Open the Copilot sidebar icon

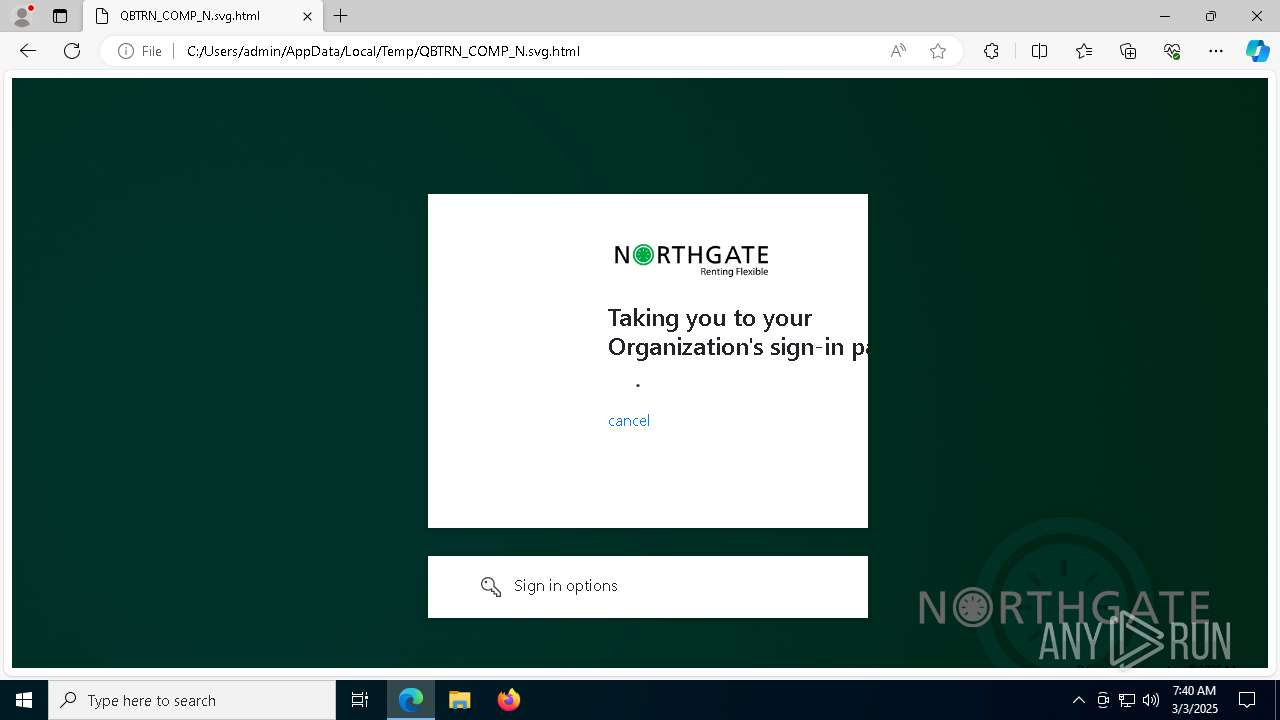[x=1257, y=51]
